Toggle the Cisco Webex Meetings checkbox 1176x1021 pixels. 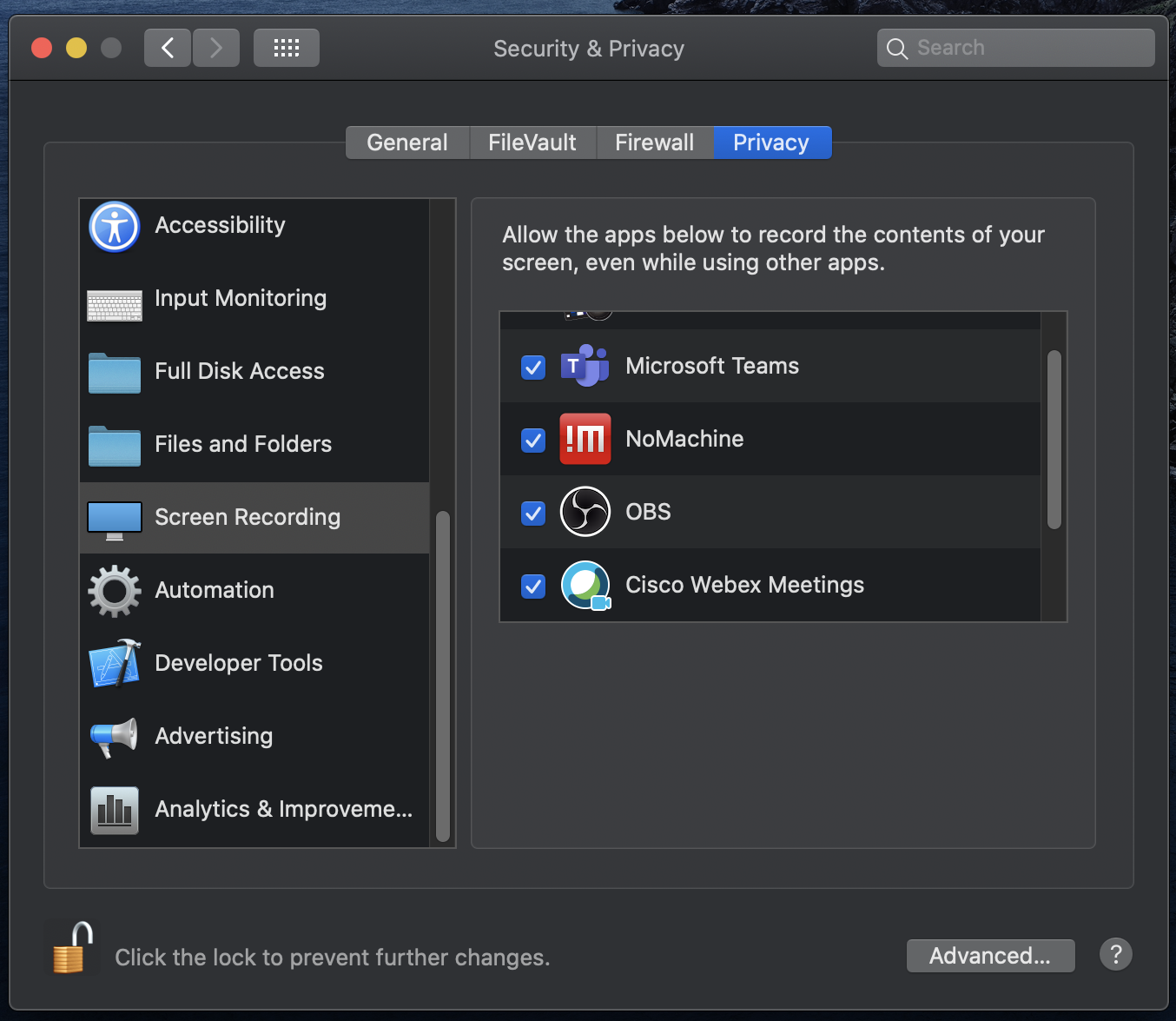(x=533, y=587)
